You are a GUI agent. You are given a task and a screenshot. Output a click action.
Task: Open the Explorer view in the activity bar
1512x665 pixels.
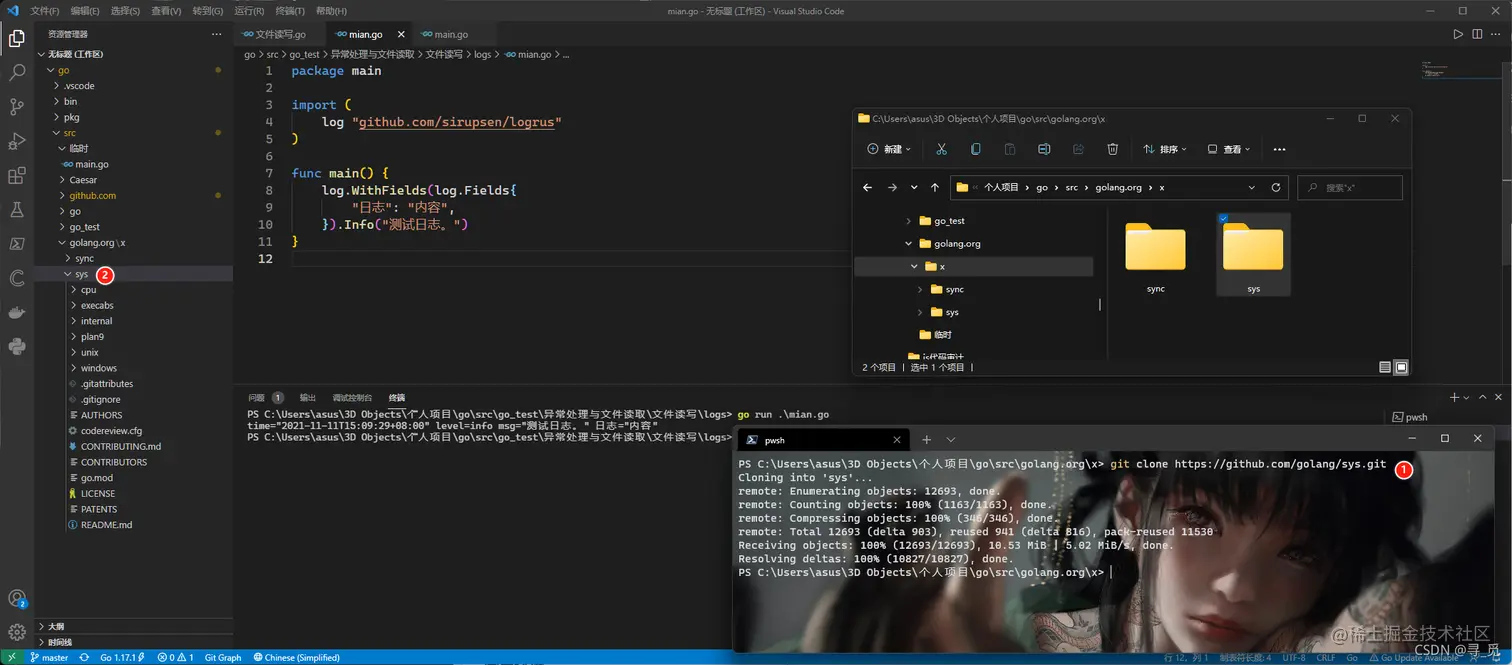17,39
